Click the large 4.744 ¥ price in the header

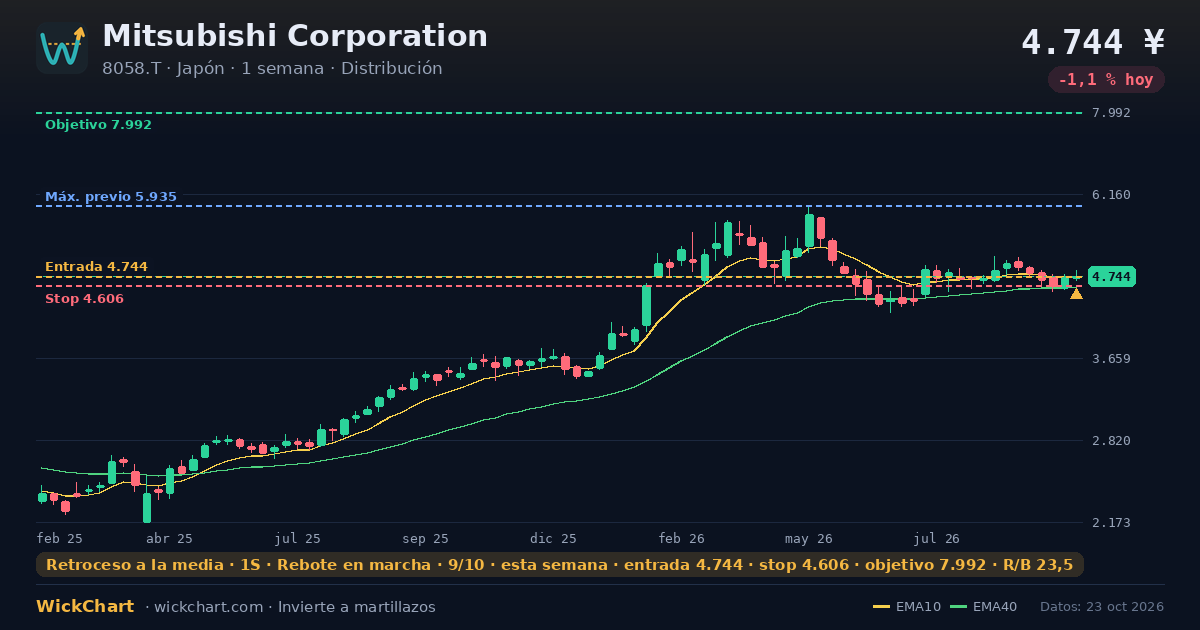coord(1093,42)
